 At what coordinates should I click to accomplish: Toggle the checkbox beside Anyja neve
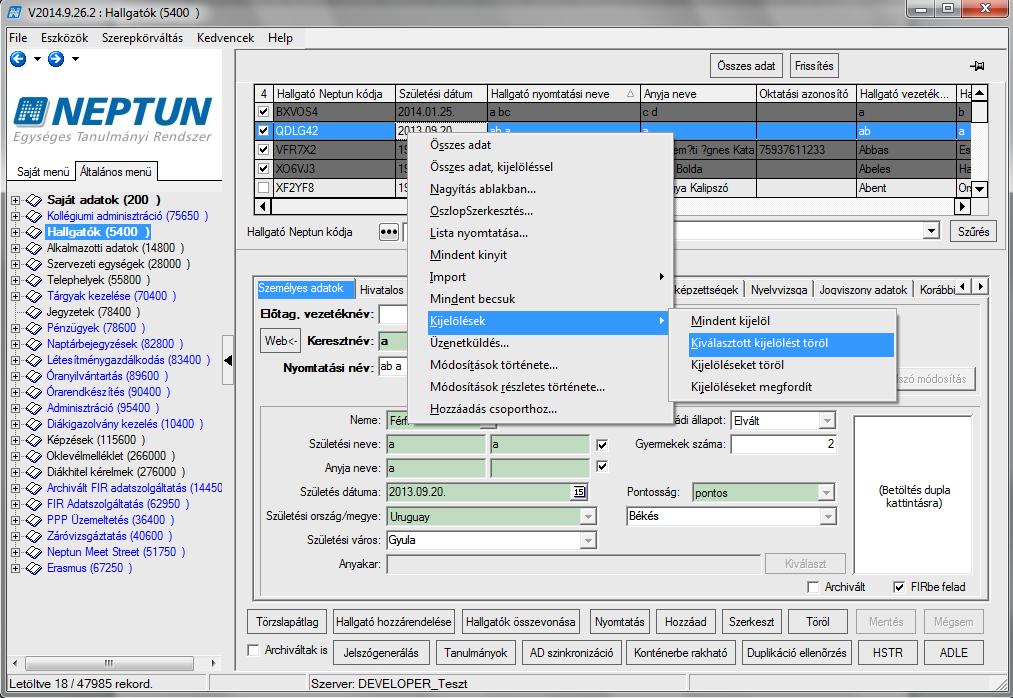click(602, 467)
